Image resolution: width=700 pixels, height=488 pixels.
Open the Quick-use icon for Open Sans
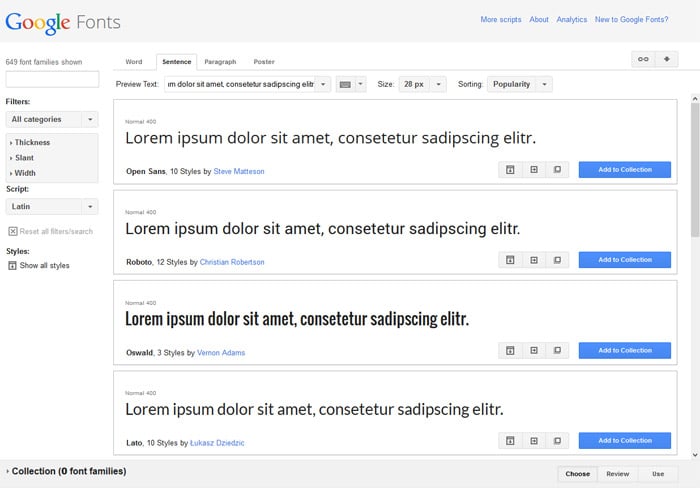[x=534, y=170]
